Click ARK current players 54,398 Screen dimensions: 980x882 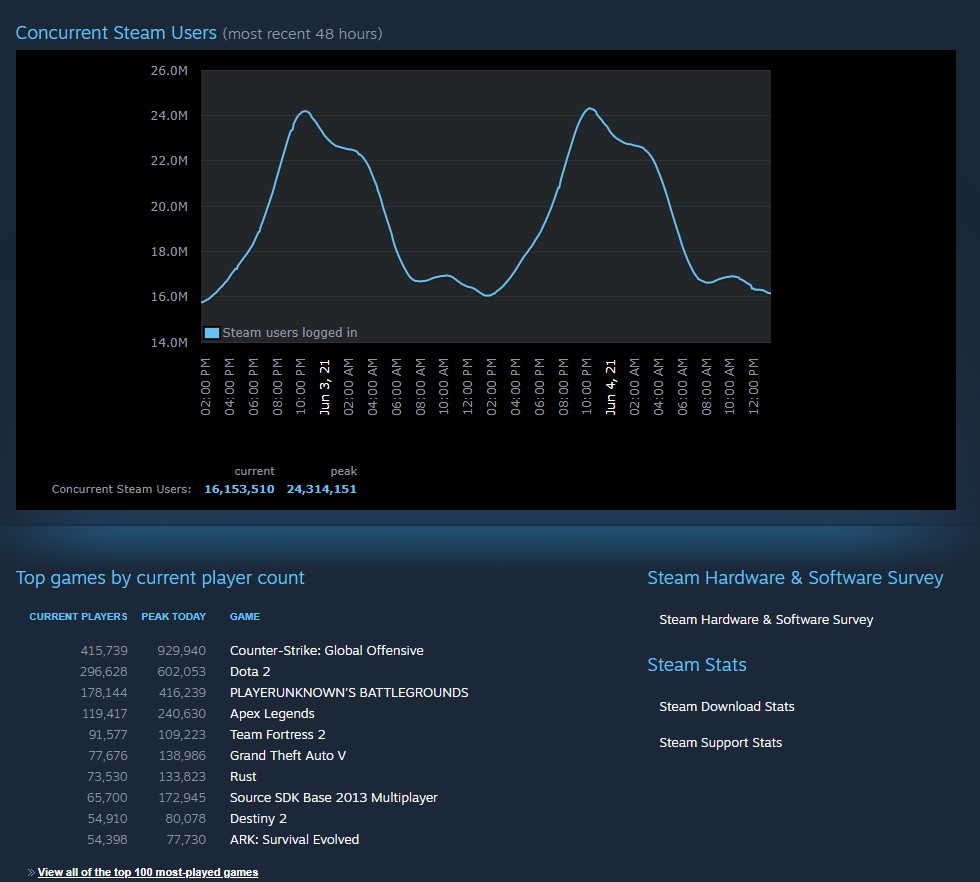[107, 839]
